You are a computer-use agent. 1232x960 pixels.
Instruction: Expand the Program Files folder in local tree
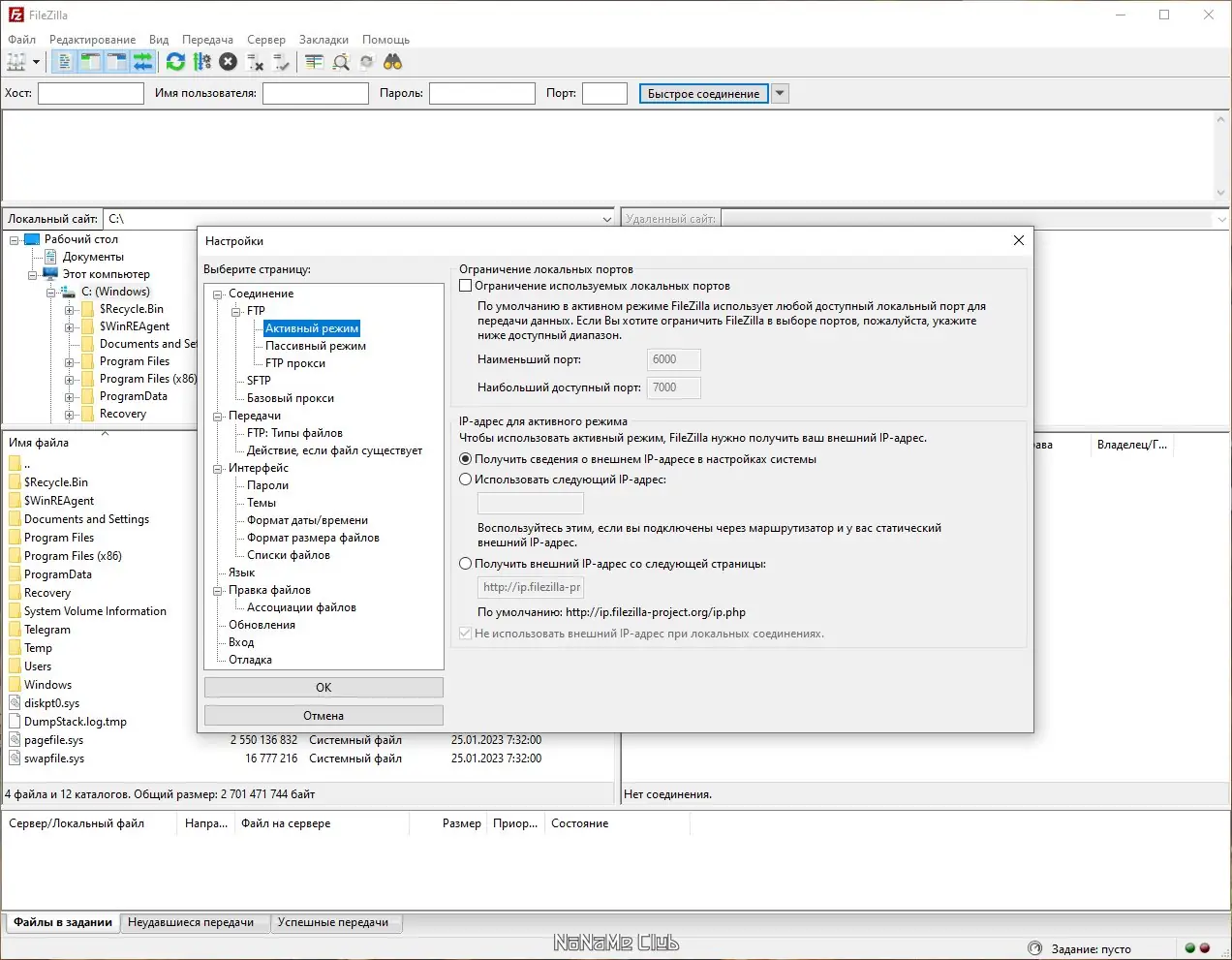[x=70, y=361]
